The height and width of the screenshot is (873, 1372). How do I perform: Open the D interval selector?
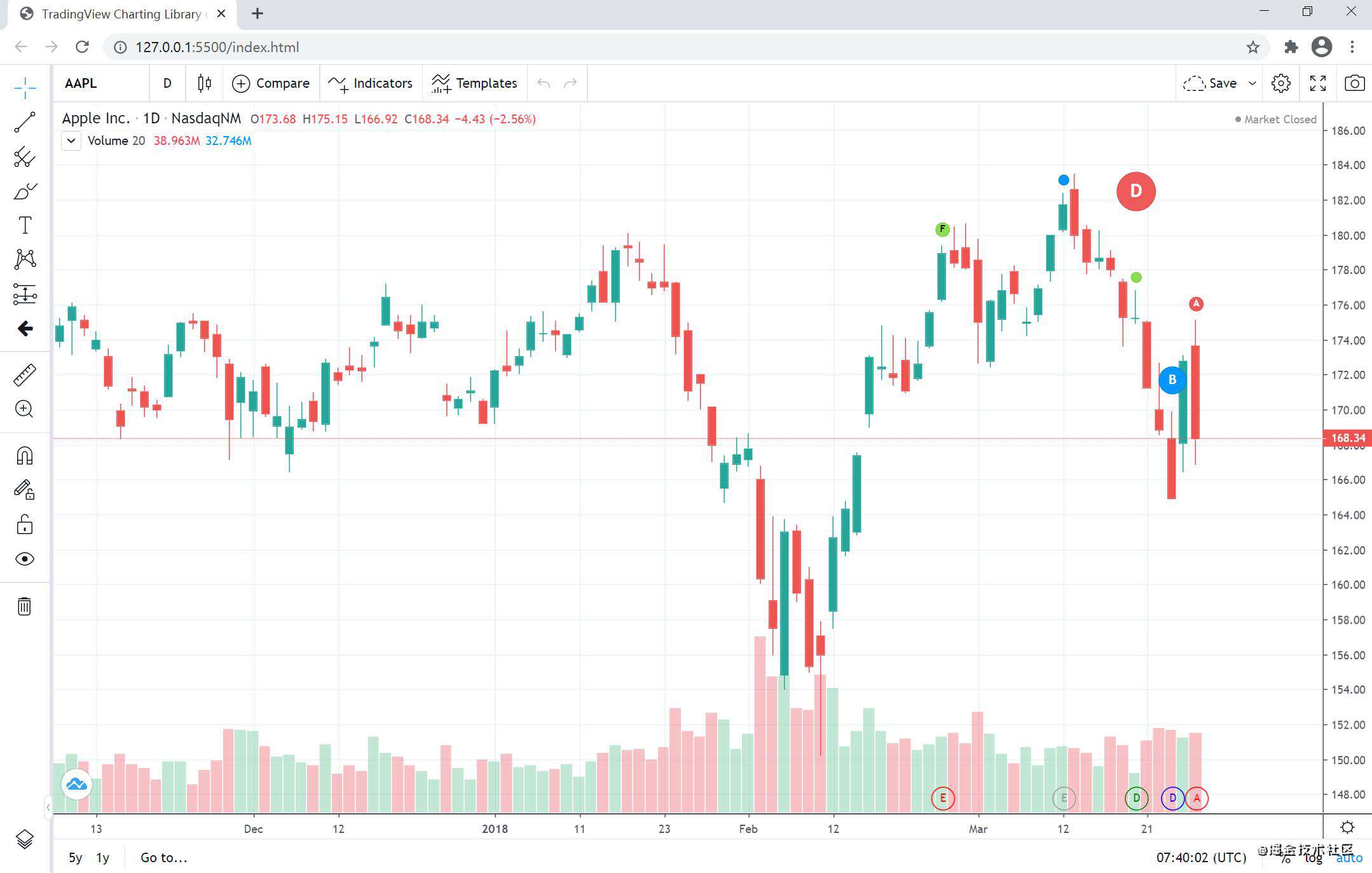(167, 83)
